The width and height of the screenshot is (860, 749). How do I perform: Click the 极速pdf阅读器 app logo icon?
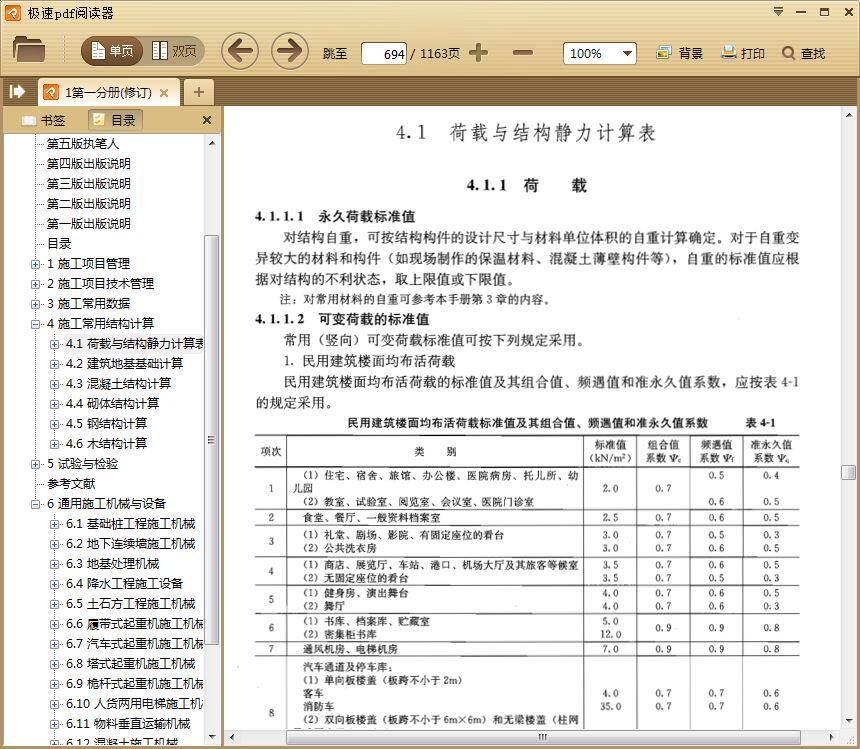pyautogui.click(x=13, y=12)
